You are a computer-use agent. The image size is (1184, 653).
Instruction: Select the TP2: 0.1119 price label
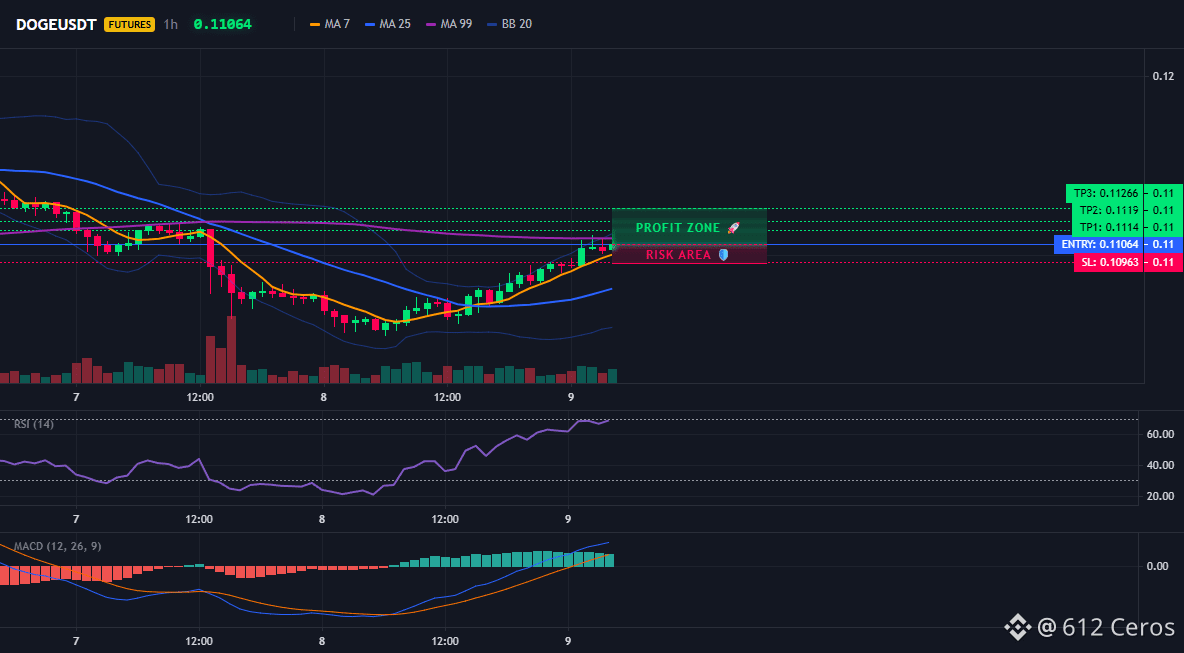1108,210
